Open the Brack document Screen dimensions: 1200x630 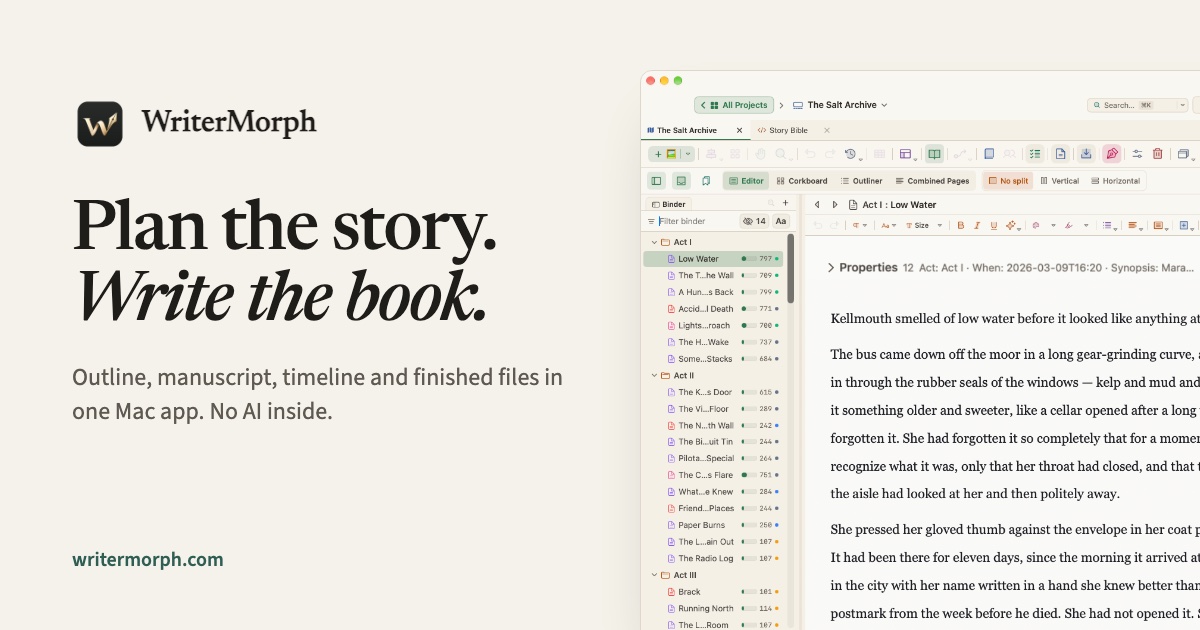pos(689,592)
